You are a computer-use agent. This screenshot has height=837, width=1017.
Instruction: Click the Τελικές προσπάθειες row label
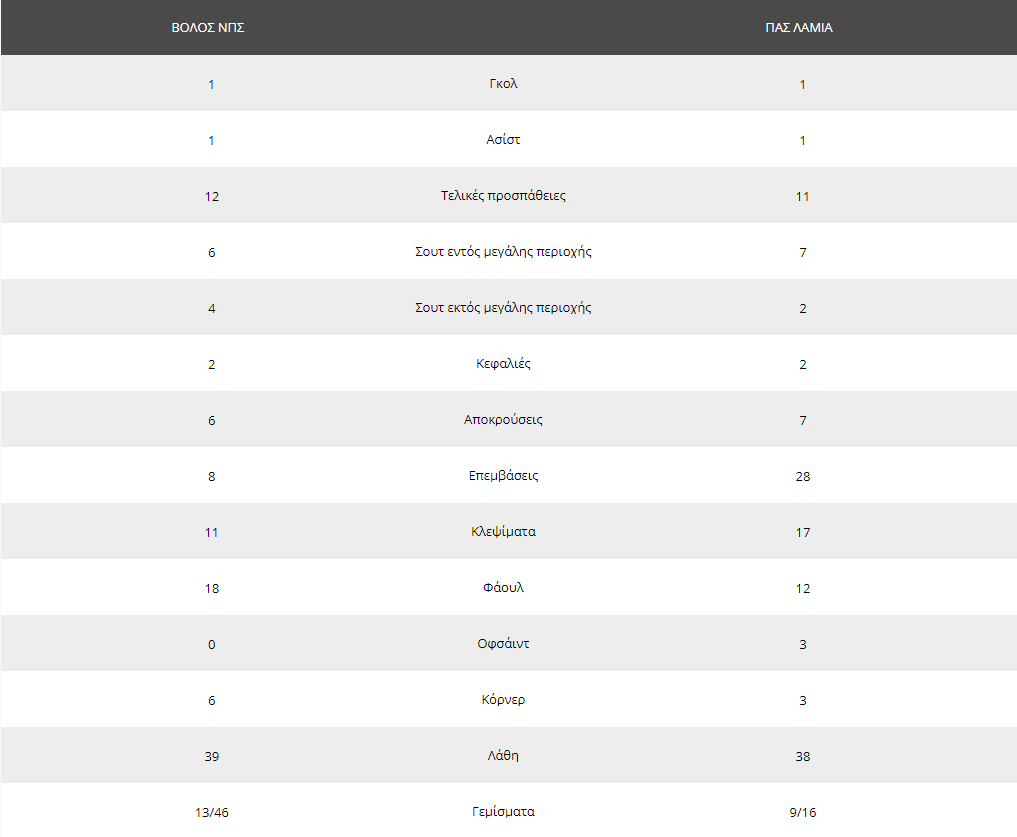(x=503, y=196)
